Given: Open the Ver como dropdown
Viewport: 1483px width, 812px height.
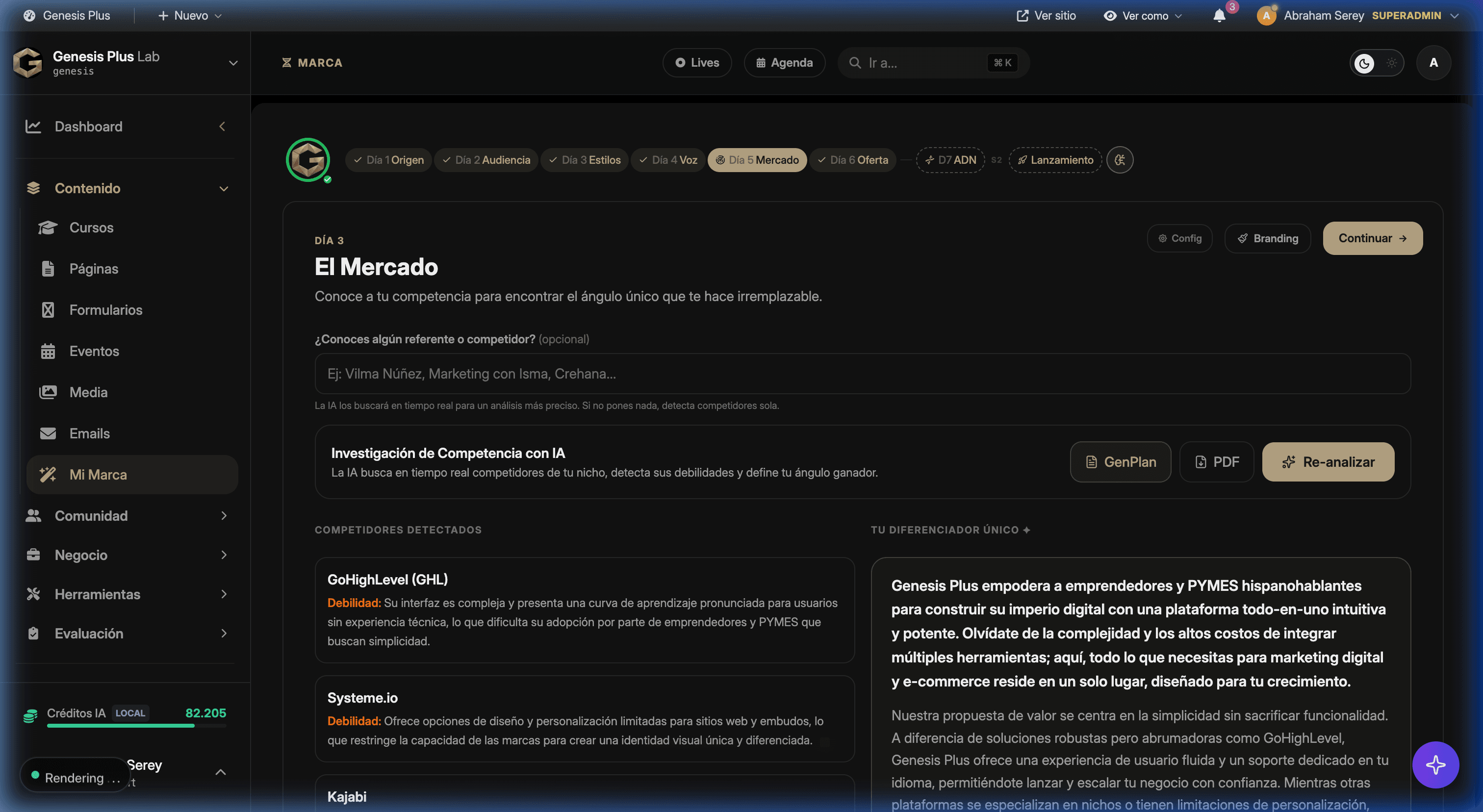Looking at the screenshot, I should point(1143,16).
